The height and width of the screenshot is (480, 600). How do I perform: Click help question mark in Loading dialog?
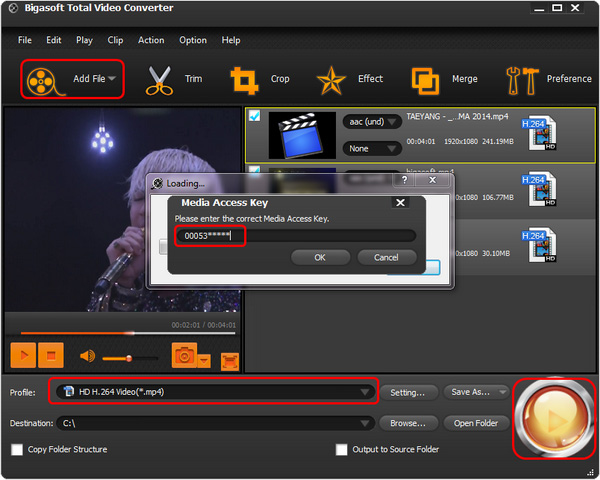[404, 180]
